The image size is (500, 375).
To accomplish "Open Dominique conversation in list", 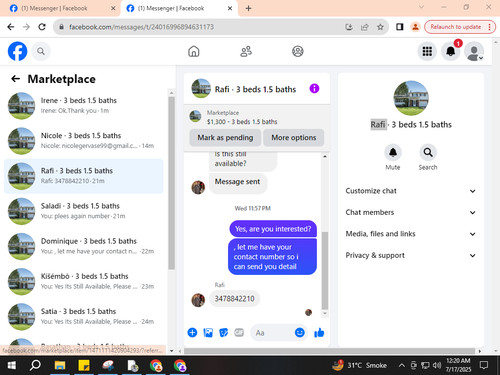I will coord(83,246).
